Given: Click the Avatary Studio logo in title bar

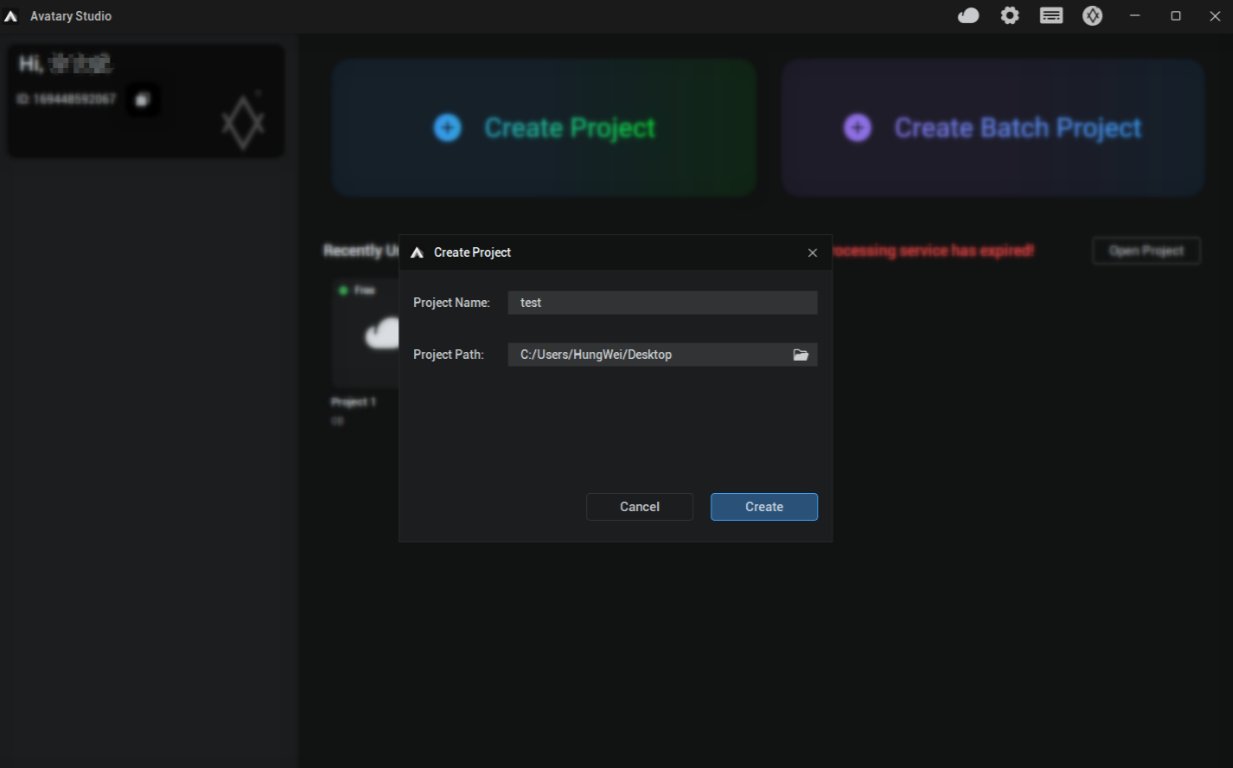Looking at the screenshot, I should pyautogui.click(x=11, y=17).
